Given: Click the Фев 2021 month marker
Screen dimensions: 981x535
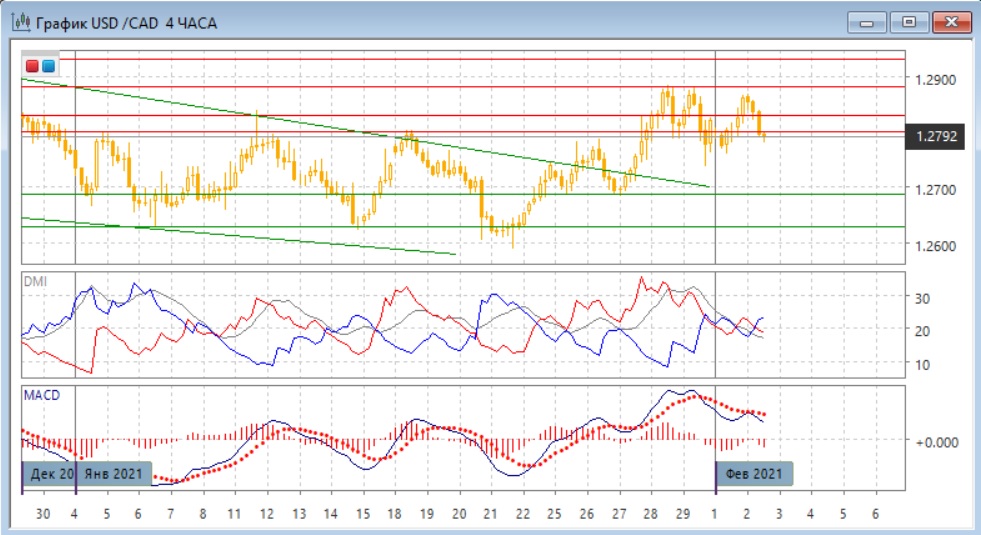Looking at the screenshot, I should tap(754, 473).
